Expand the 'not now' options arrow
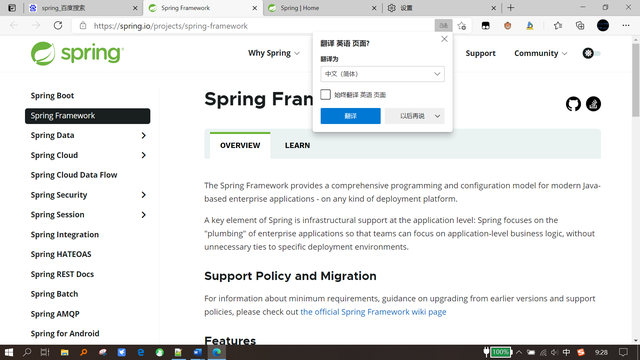This screenshot has height=360, width=640. 438,116
